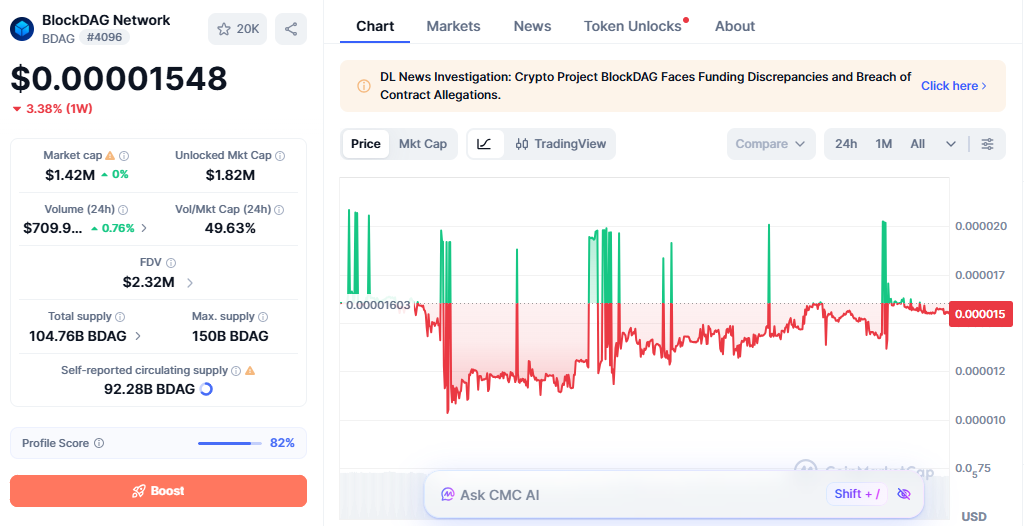Click the CMC AI sparkle icon

pos(447,495)
